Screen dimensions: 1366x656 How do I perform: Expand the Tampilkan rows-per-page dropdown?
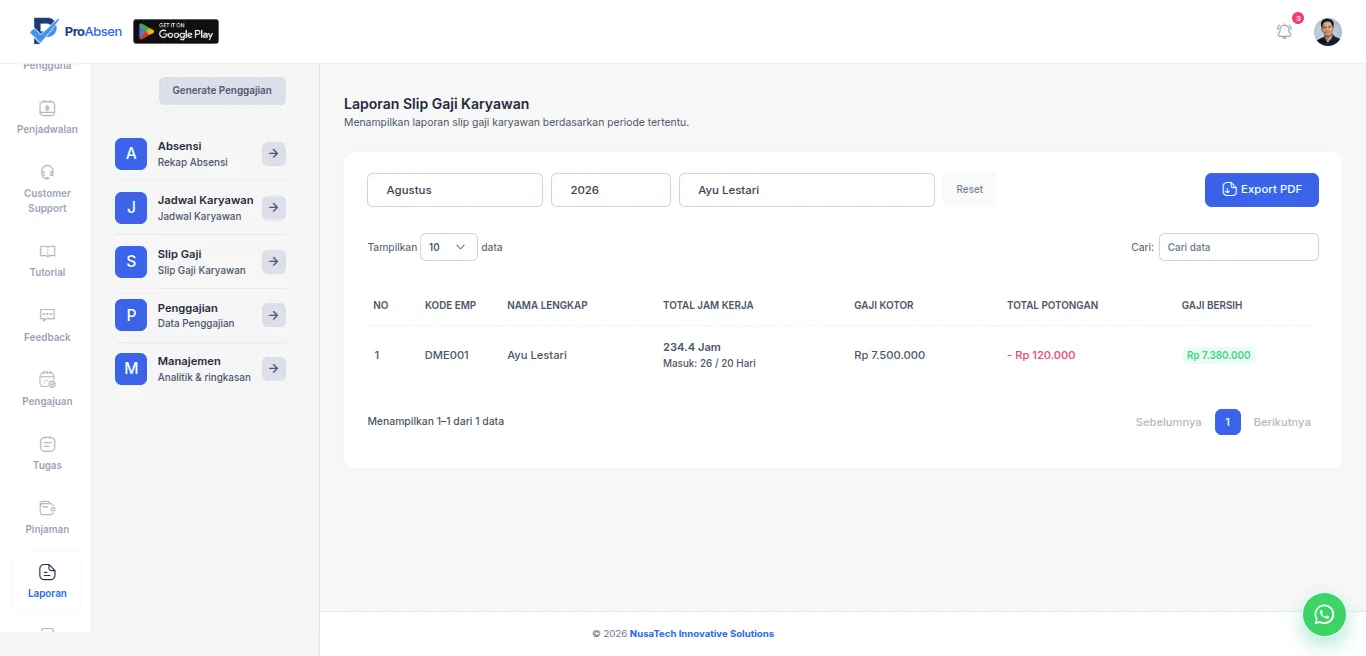pos(449,247)
